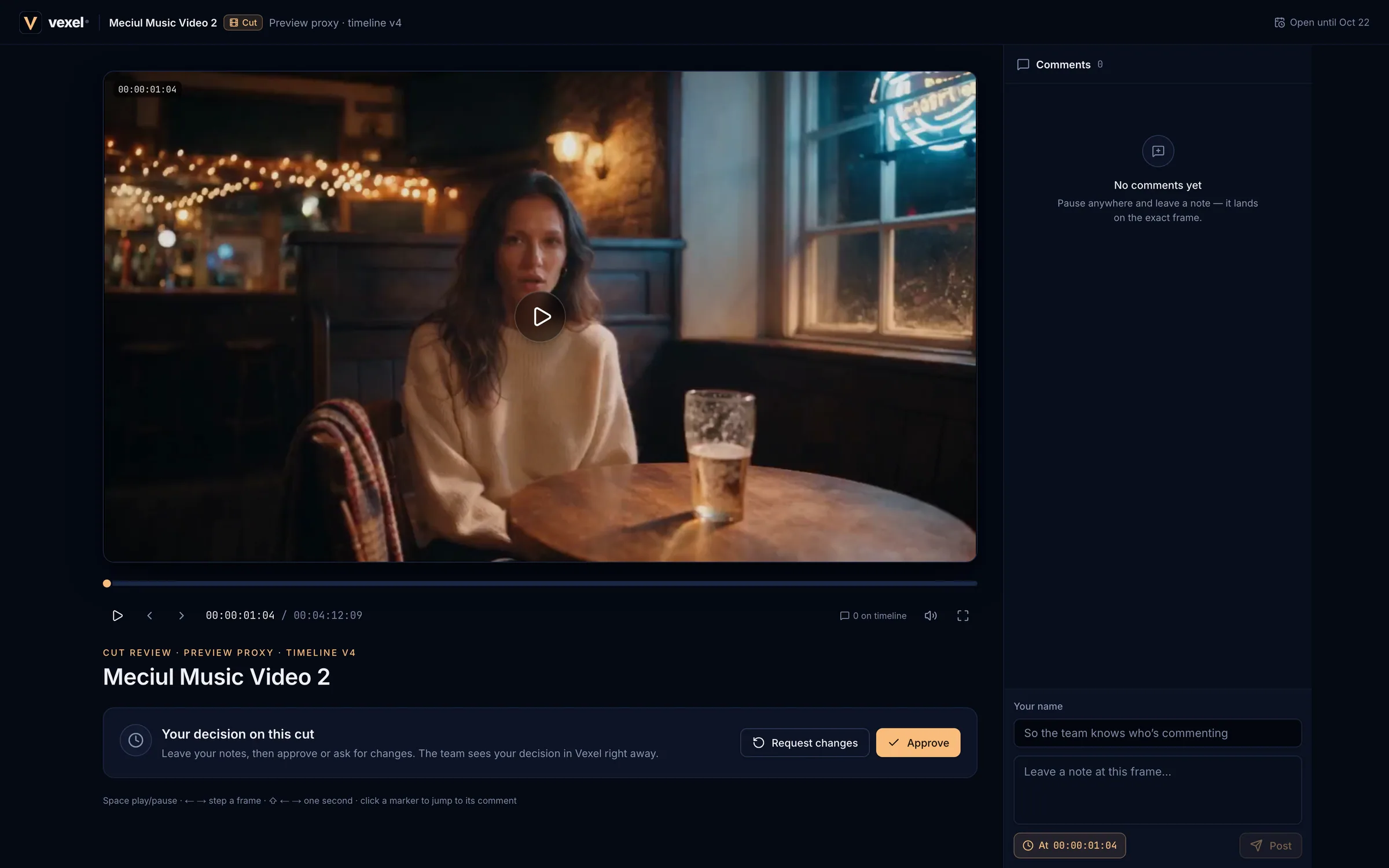Click the vexel wordmark
This screenshot has width=1389, height=868.
tap(68, 23)
